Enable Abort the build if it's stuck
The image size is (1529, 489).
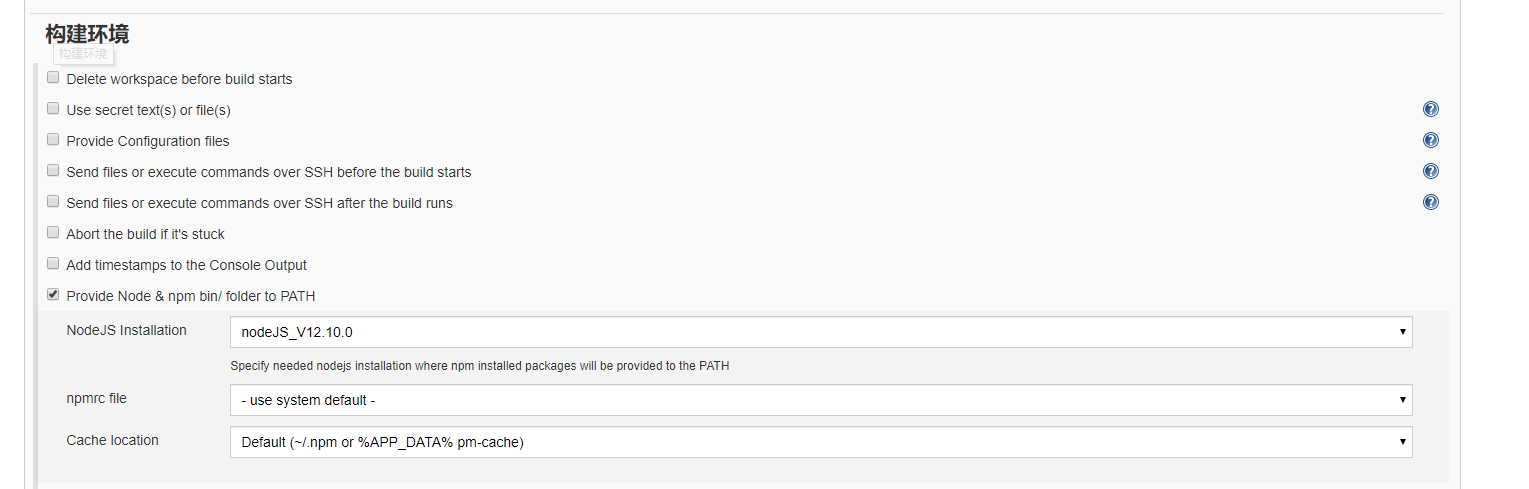click(53, 233)
